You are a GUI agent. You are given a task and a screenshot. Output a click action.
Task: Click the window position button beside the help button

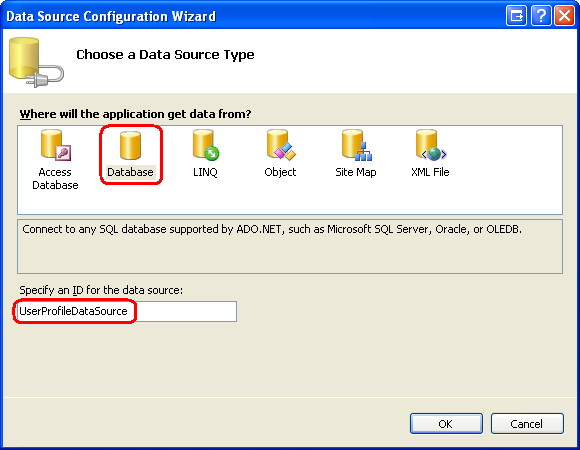(516, 16)
